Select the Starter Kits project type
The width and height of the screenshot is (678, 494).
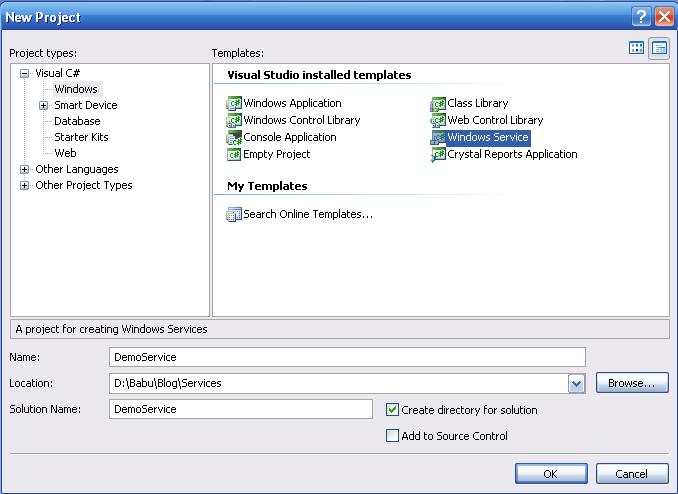[81, 137]
